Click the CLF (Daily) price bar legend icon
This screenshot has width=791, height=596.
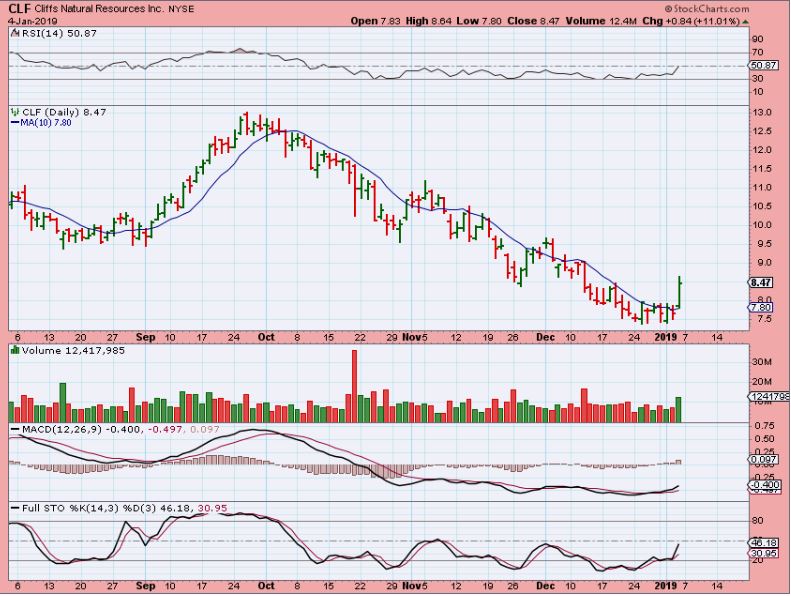(16, 112)
